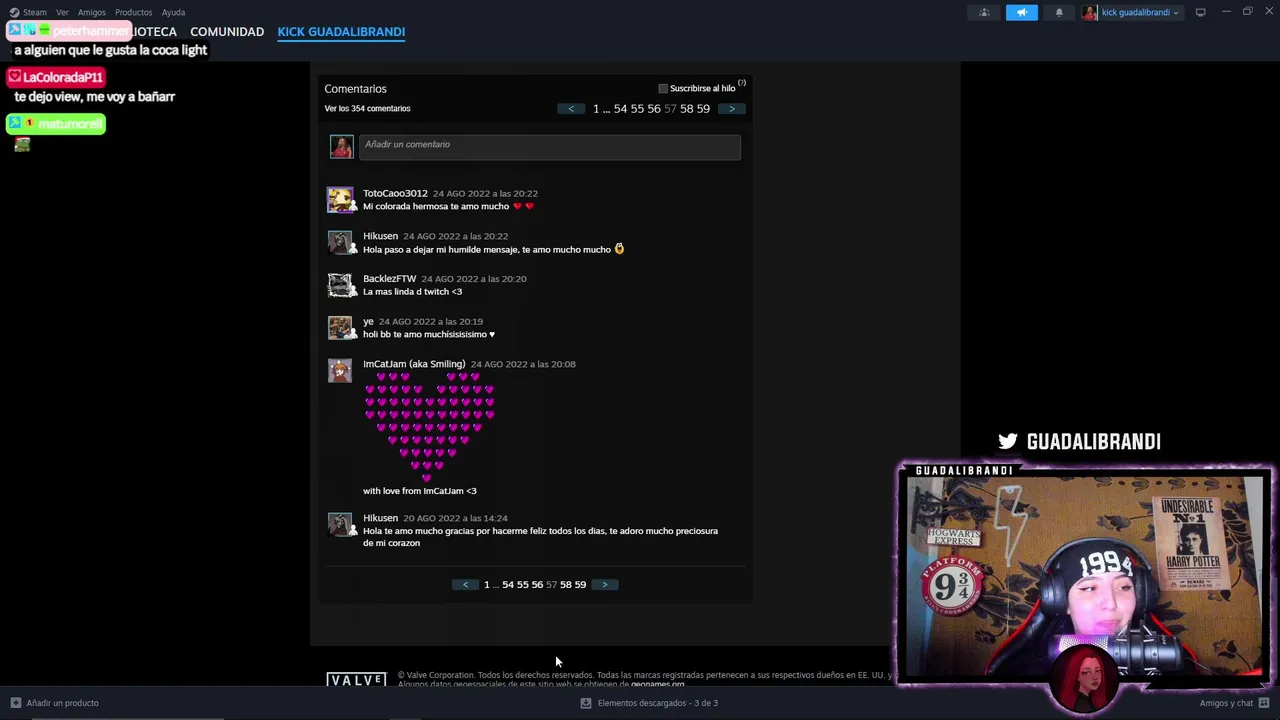The width and height of the screenshot is (1280, 720).
Task: Go to page 55 in top pagination
Action: click(637, 108)
